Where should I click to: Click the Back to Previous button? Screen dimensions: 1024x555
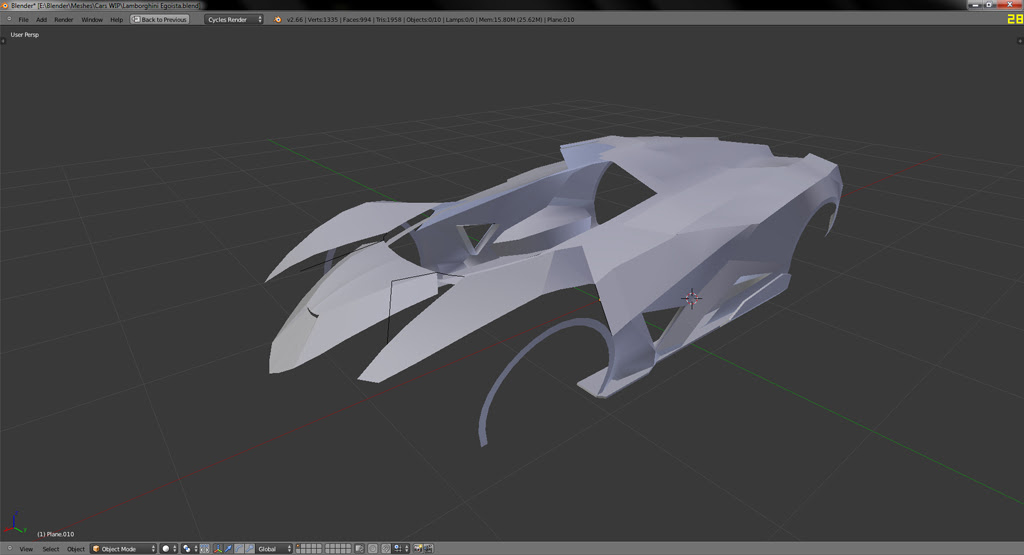point(160,19)
